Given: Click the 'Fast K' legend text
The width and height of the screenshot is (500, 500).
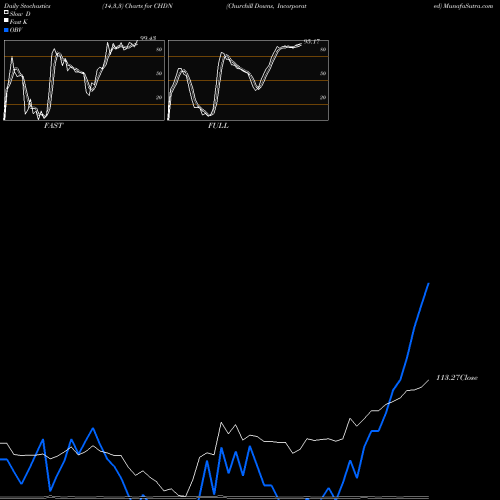Looking at the screenshot, I should pos(19,22).
